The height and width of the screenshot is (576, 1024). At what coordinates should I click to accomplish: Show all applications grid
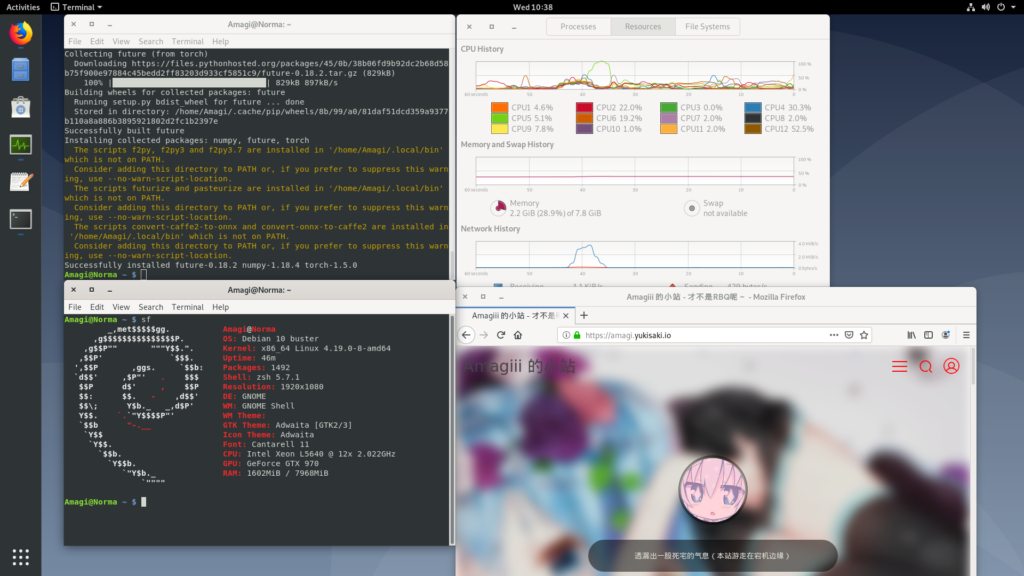(x=20, y=557)
